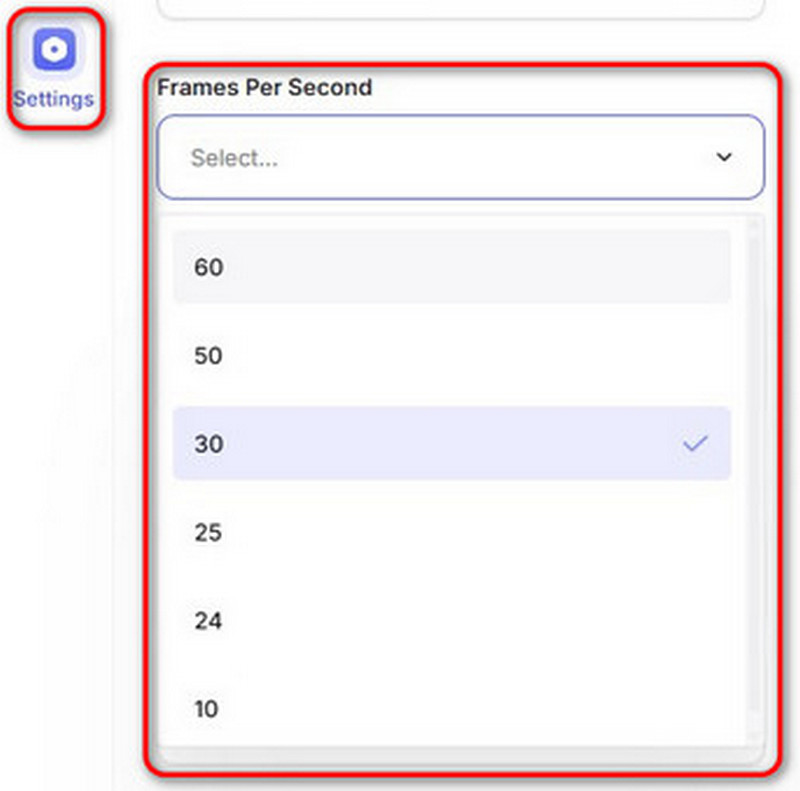Viewport: 800px width, 791px height.
Task: Pick the highest frame rate in list
Action: (x=451, y=267)
